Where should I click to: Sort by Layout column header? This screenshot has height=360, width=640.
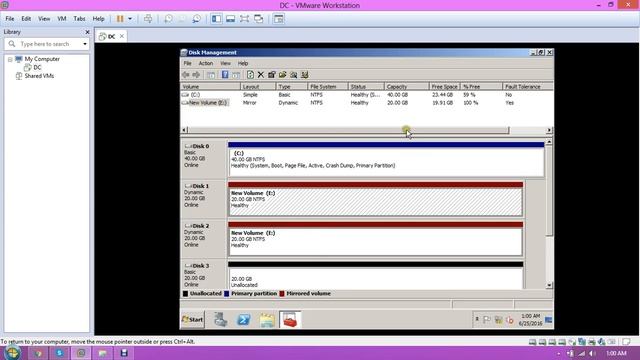(258, 87)
